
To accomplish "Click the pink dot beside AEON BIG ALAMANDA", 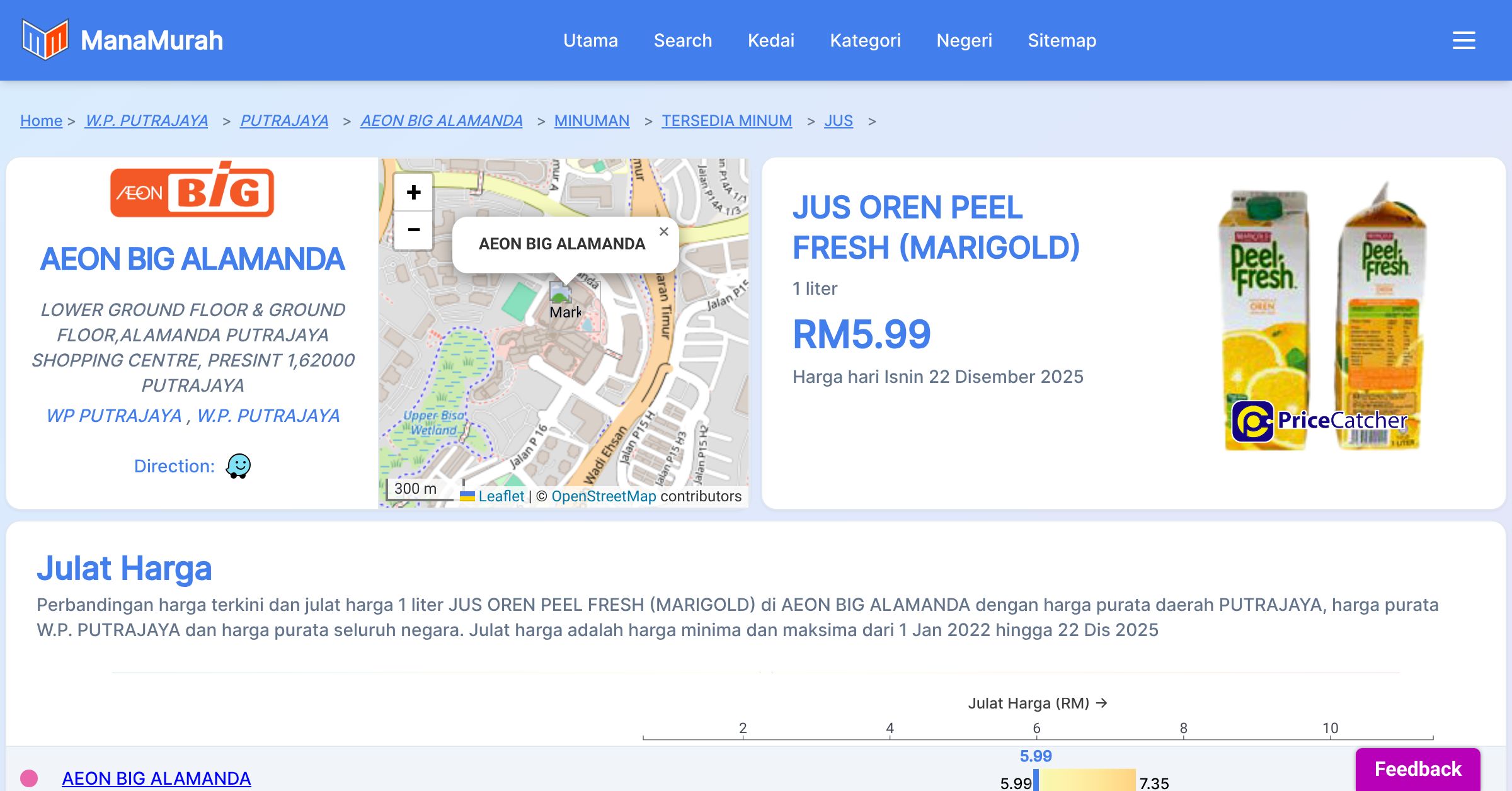I will [x=29, y=778].
